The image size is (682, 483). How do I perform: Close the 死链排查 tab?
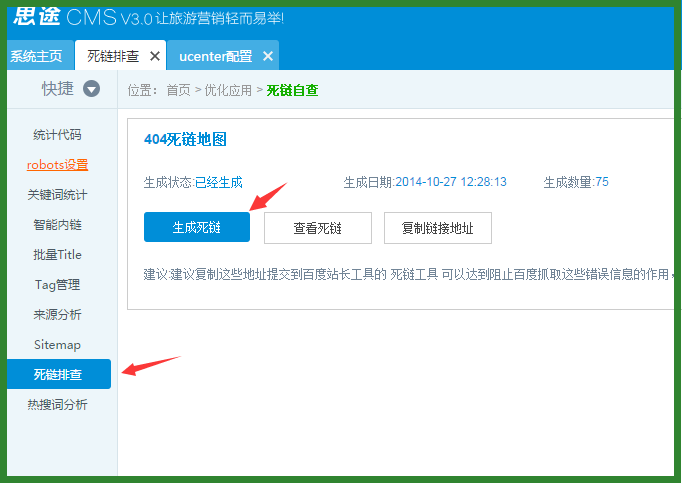[154, 56]
